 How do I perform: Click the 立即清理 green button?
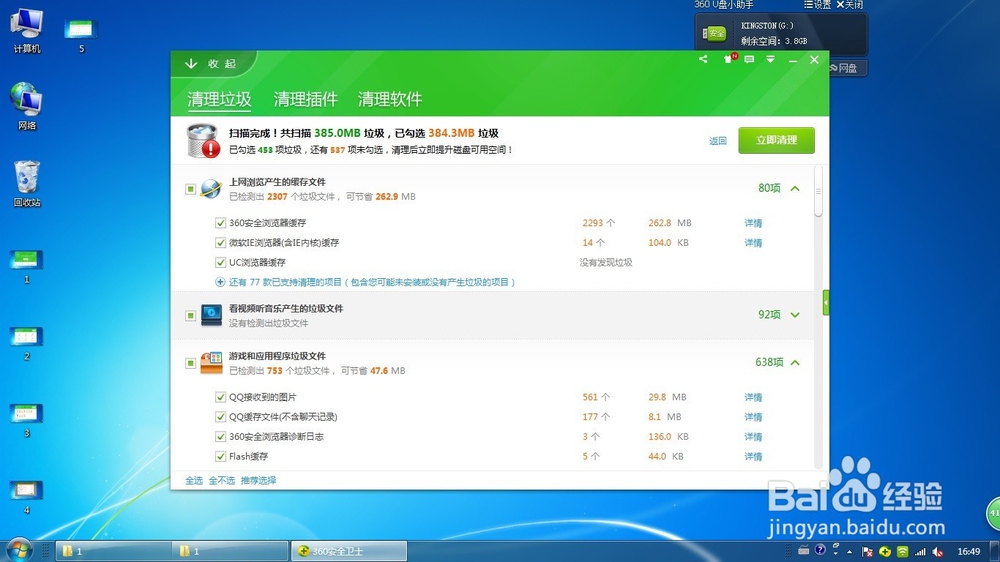point(776,140)
